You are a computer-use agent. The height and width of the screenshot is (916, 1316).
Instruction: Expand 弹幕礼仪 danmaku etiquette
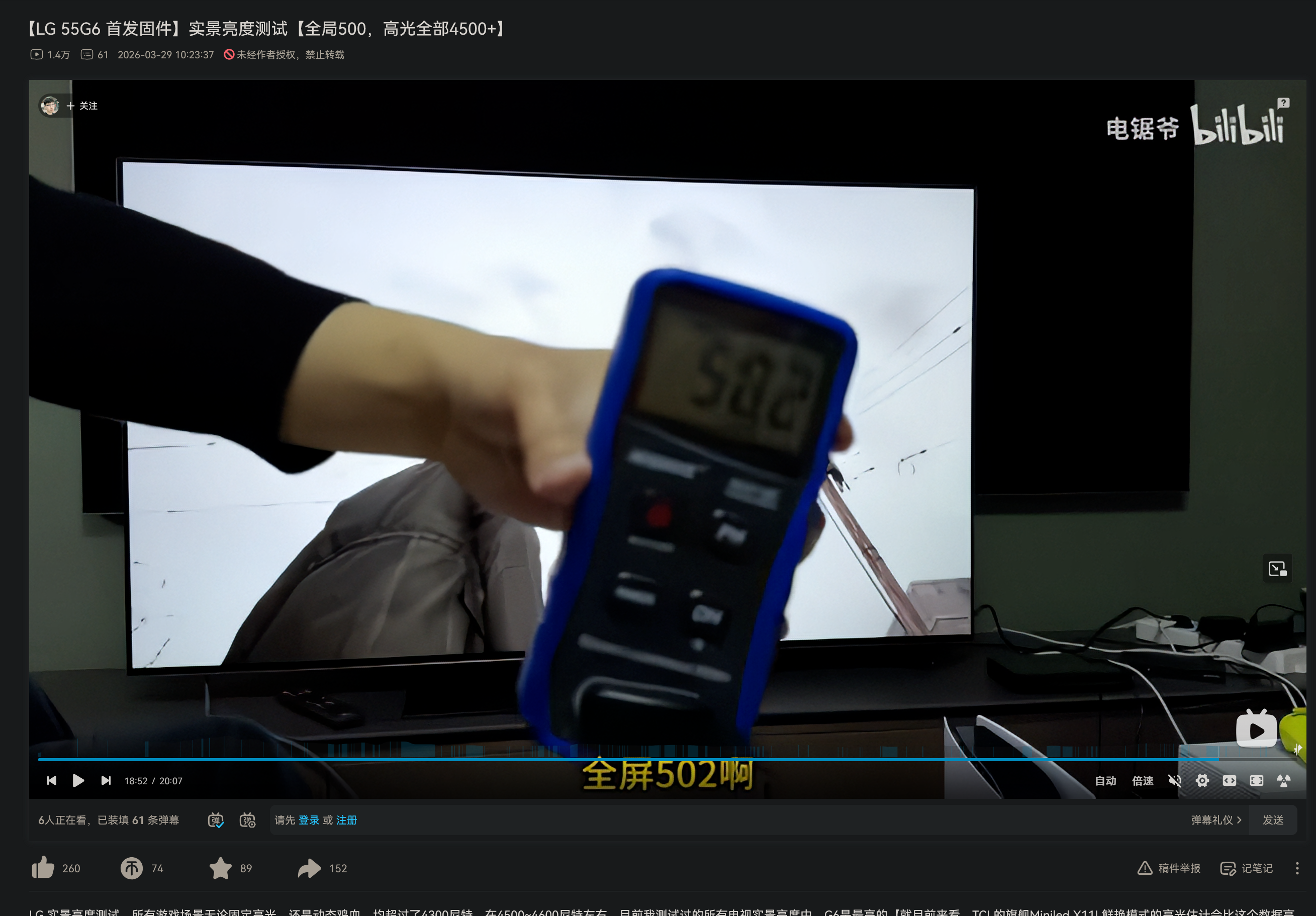1215,820
